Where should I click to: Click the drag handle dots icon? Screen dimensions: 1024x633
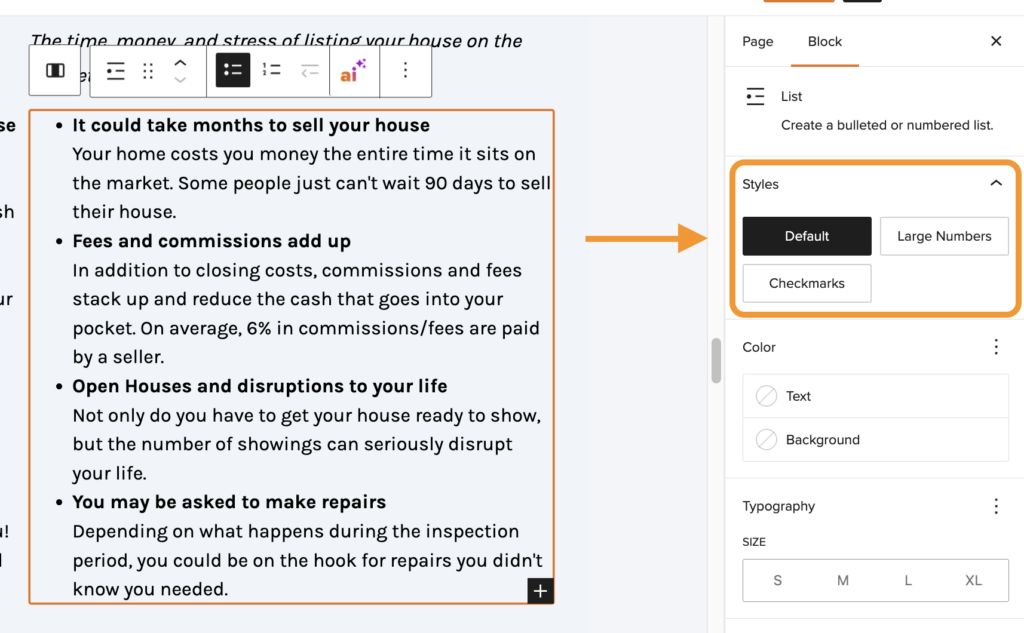148,71
